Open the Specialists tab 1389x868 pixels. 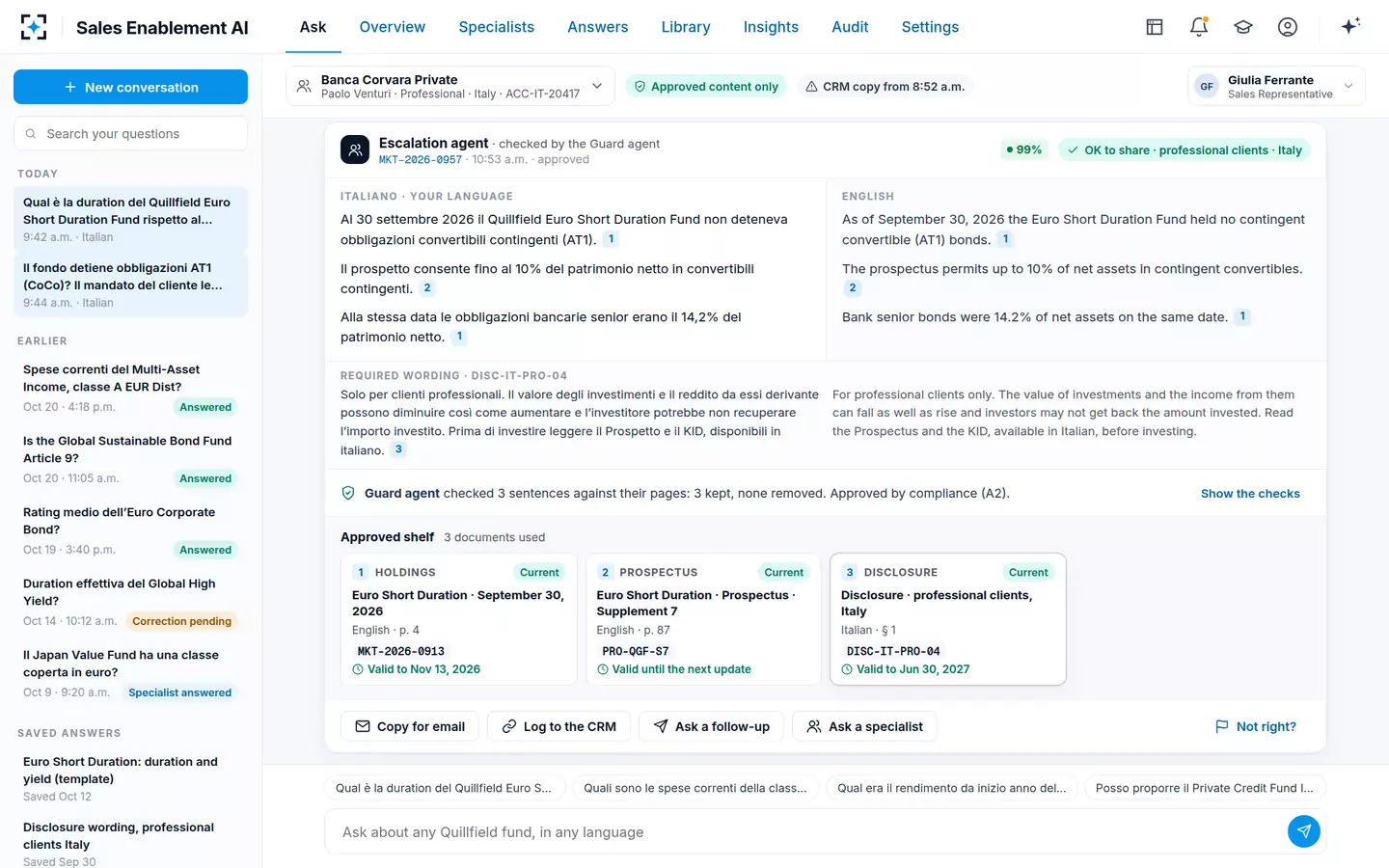[497, 27]
